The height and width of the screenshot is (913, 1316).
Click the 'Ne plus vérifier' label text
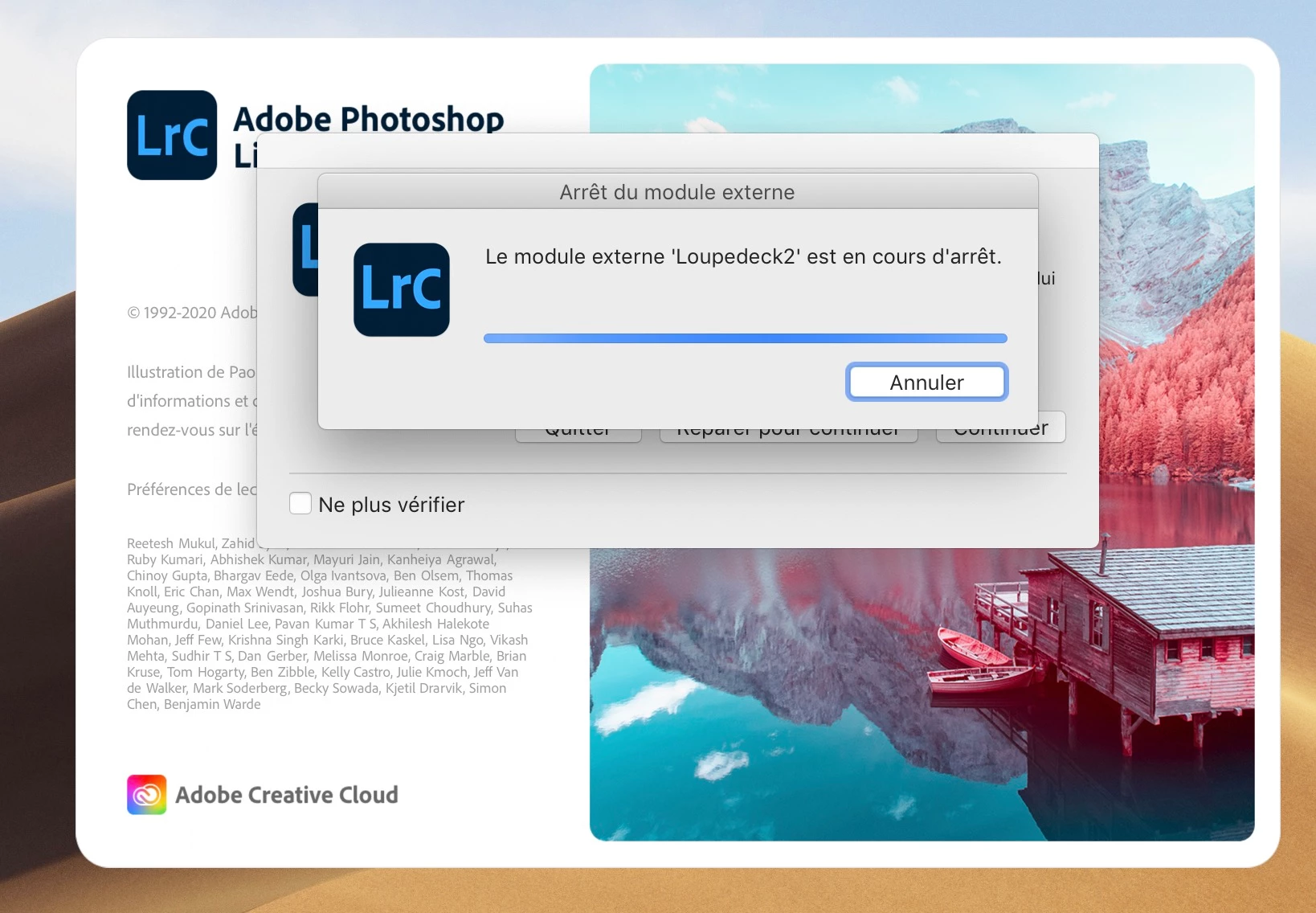[x=391, y=505]
